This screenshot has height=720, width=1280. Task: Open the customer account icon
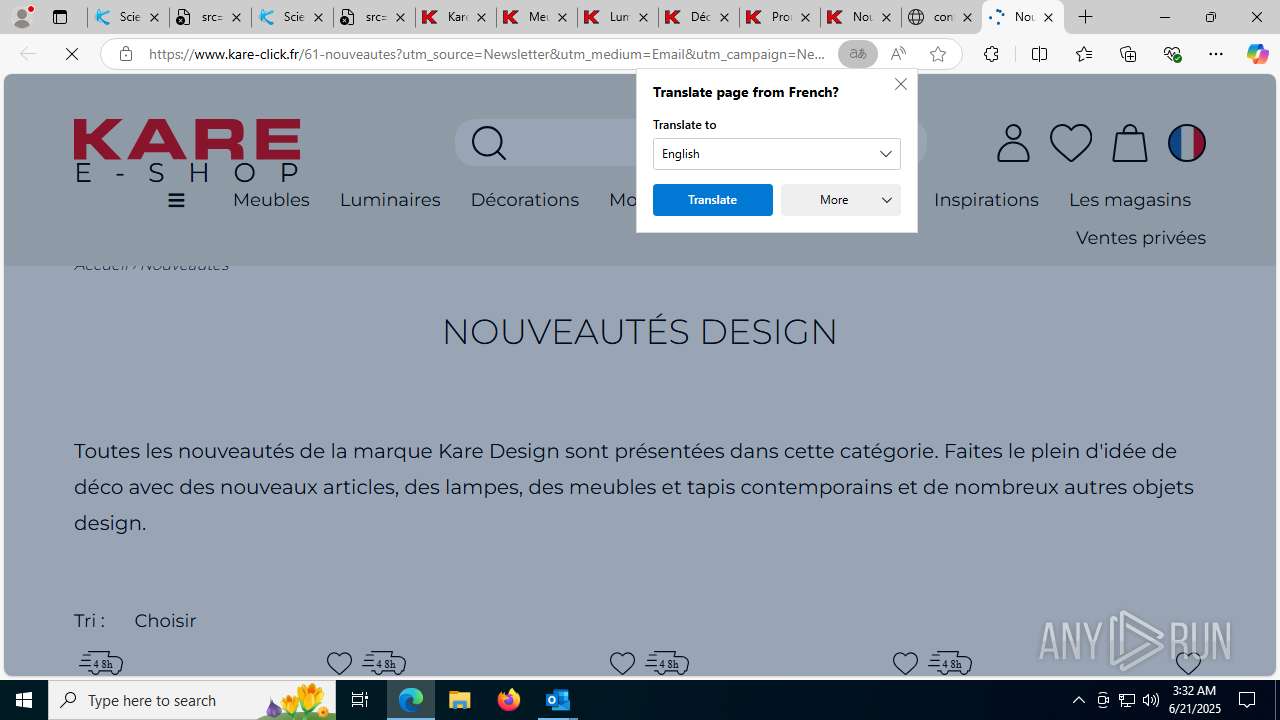(1013, 143)
